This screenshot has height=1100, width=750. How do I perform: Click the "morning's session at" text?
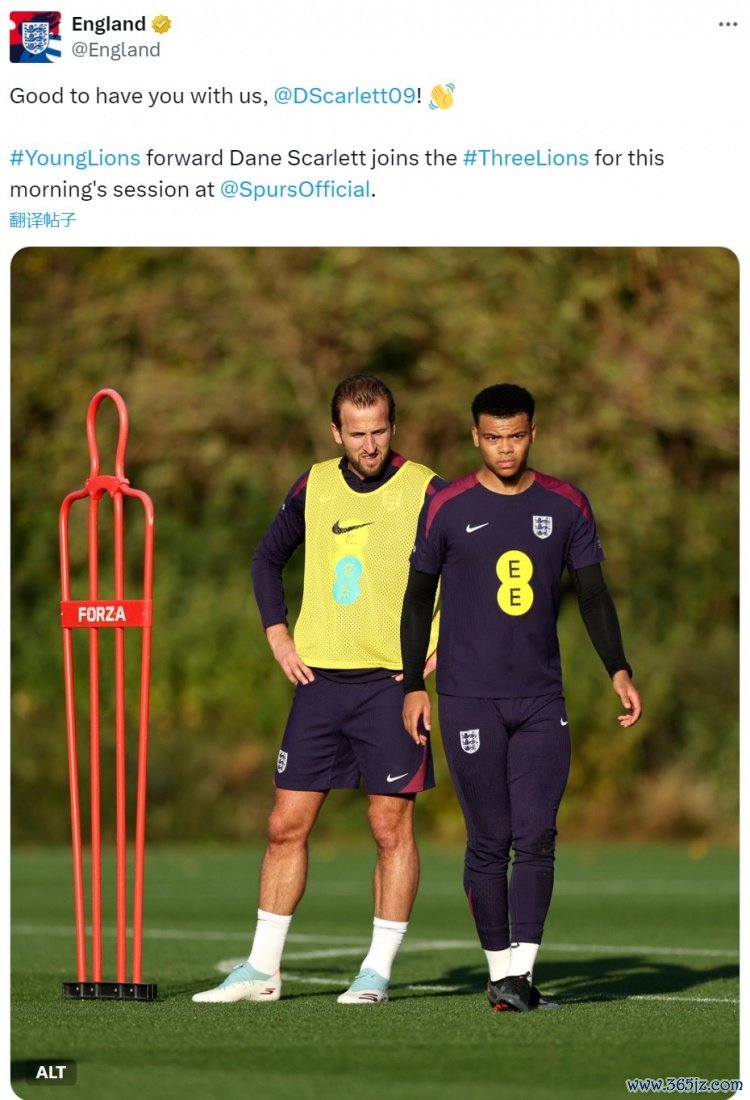(112, 189)
